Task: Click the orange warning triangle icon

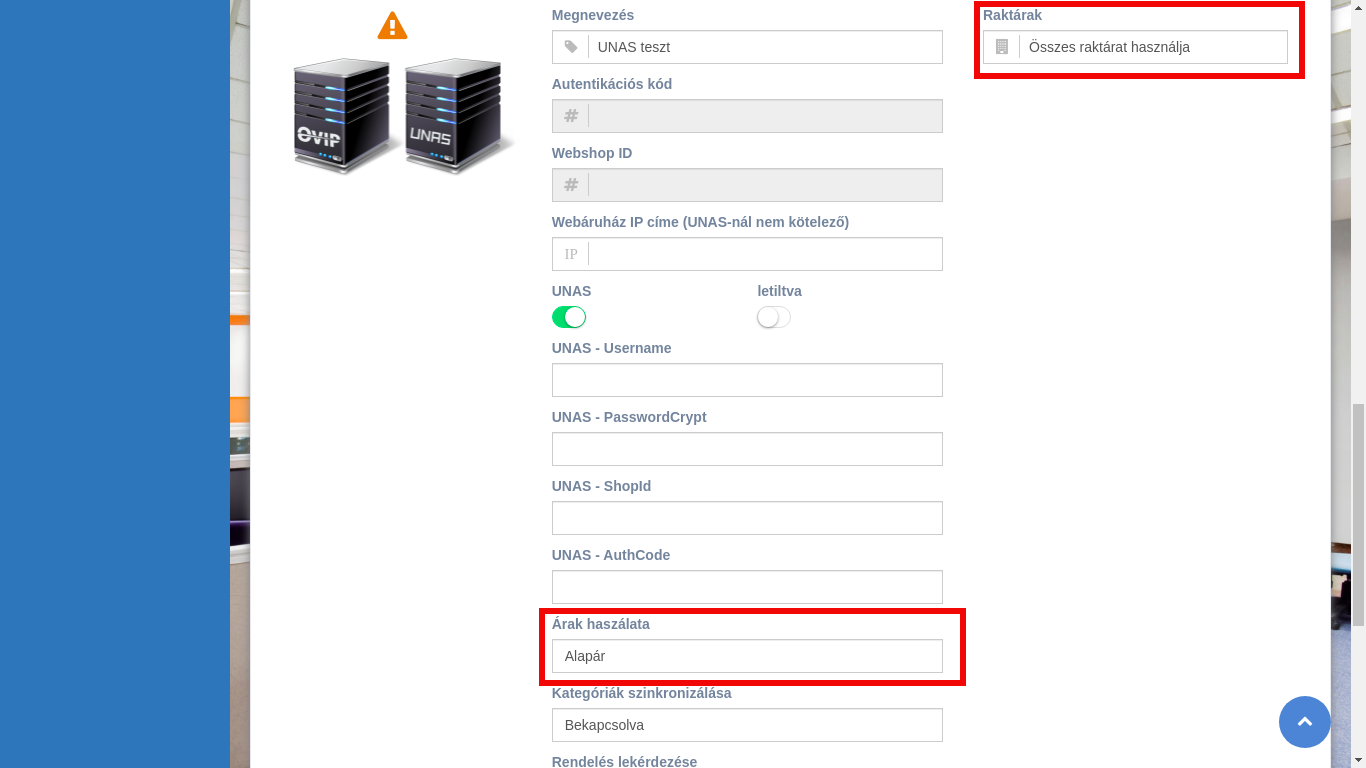Action: click(x=392, y=26)
